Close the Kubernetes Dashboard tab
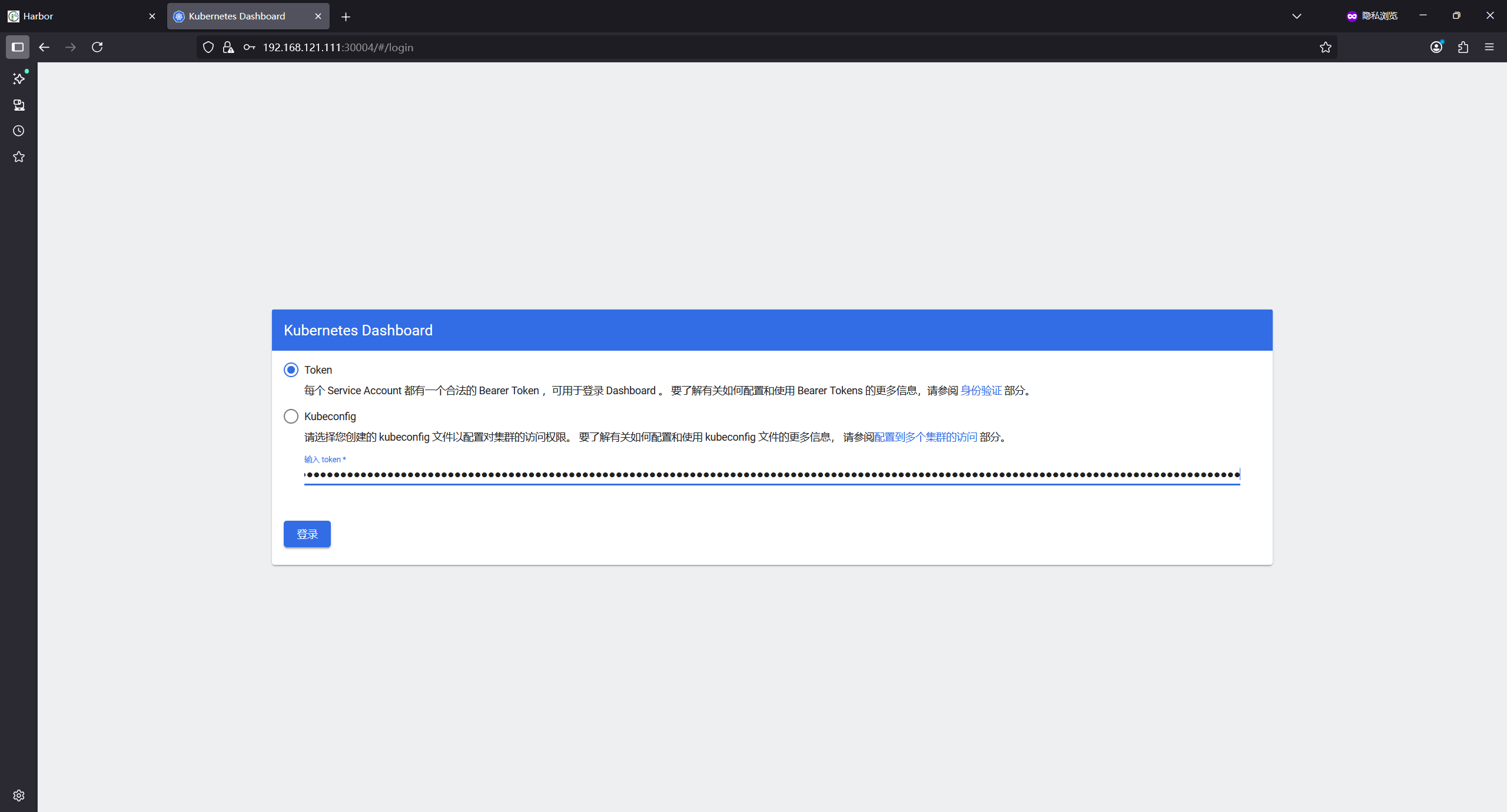1507x812 pixels. 318,16
